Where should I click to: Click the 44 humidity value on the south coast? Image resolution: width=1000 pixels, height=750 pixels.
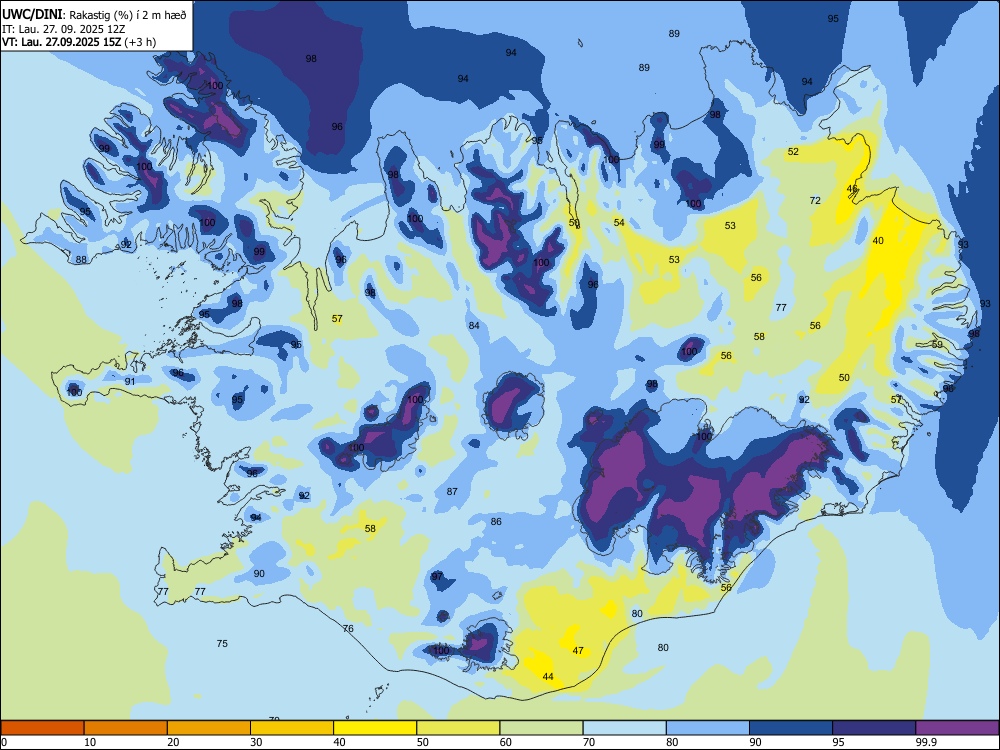click(x=548, y=677)
